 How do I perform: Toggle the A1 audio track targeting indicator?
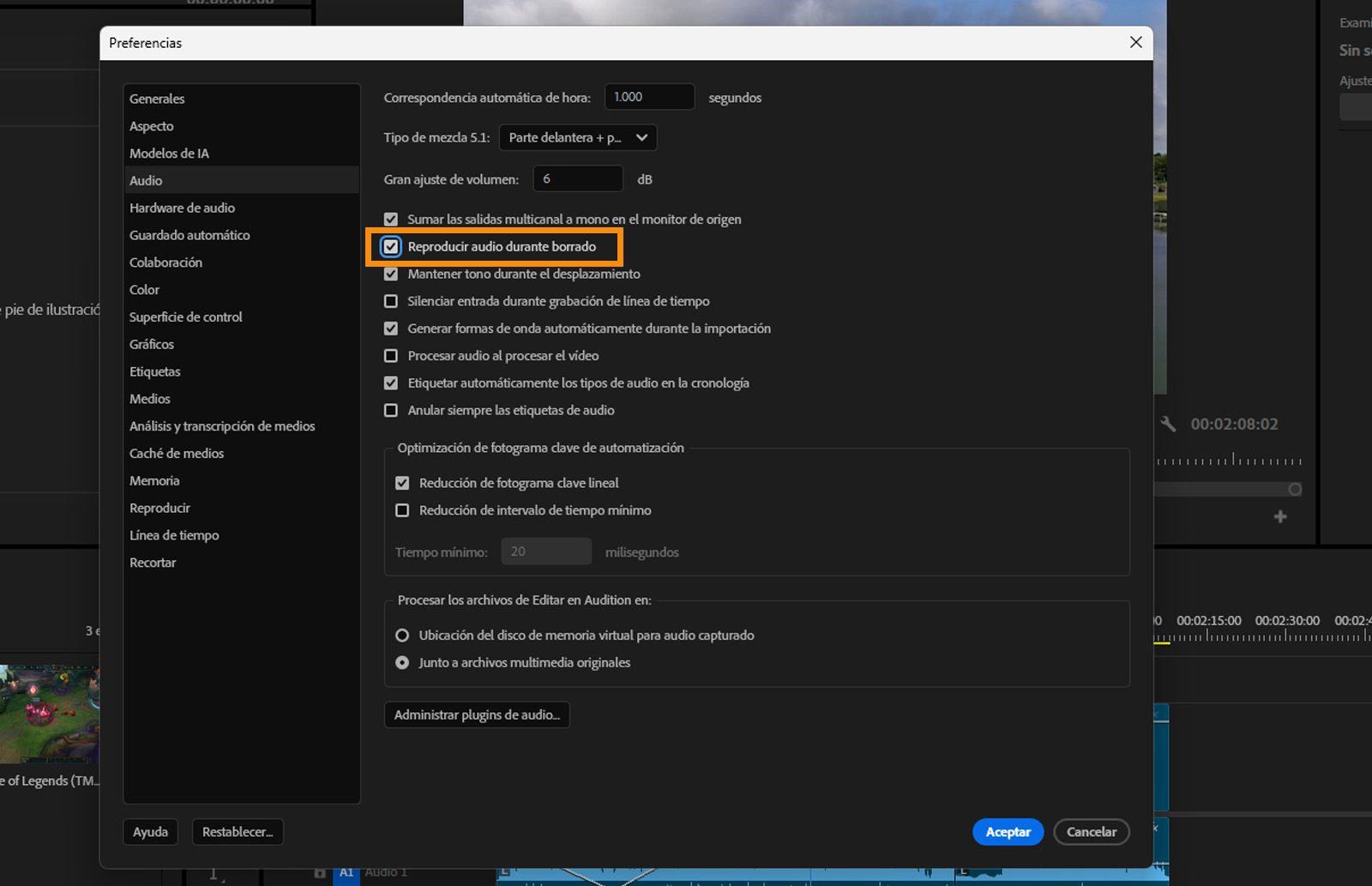346,873
